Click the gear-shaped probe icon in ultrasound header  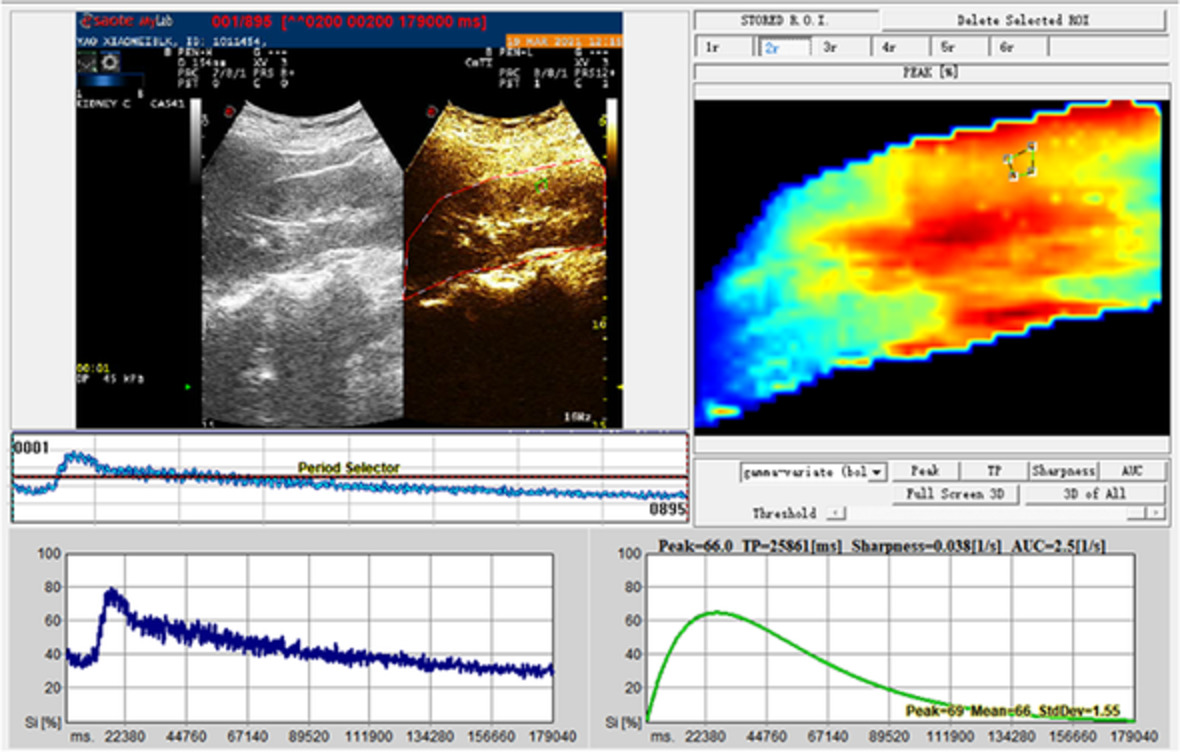[109, 63]
